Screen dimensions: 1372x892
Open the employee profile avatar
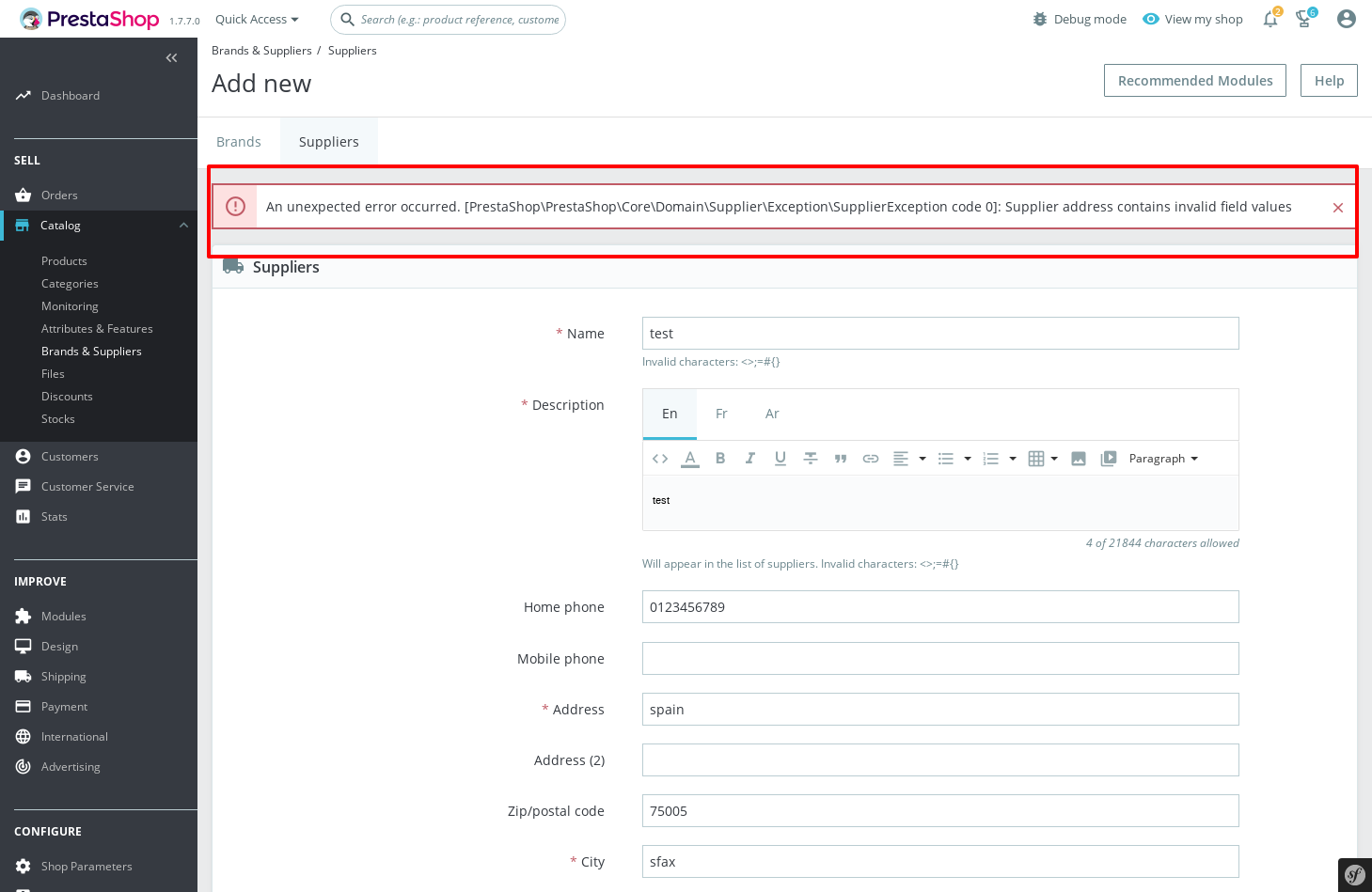point(1347,19)
